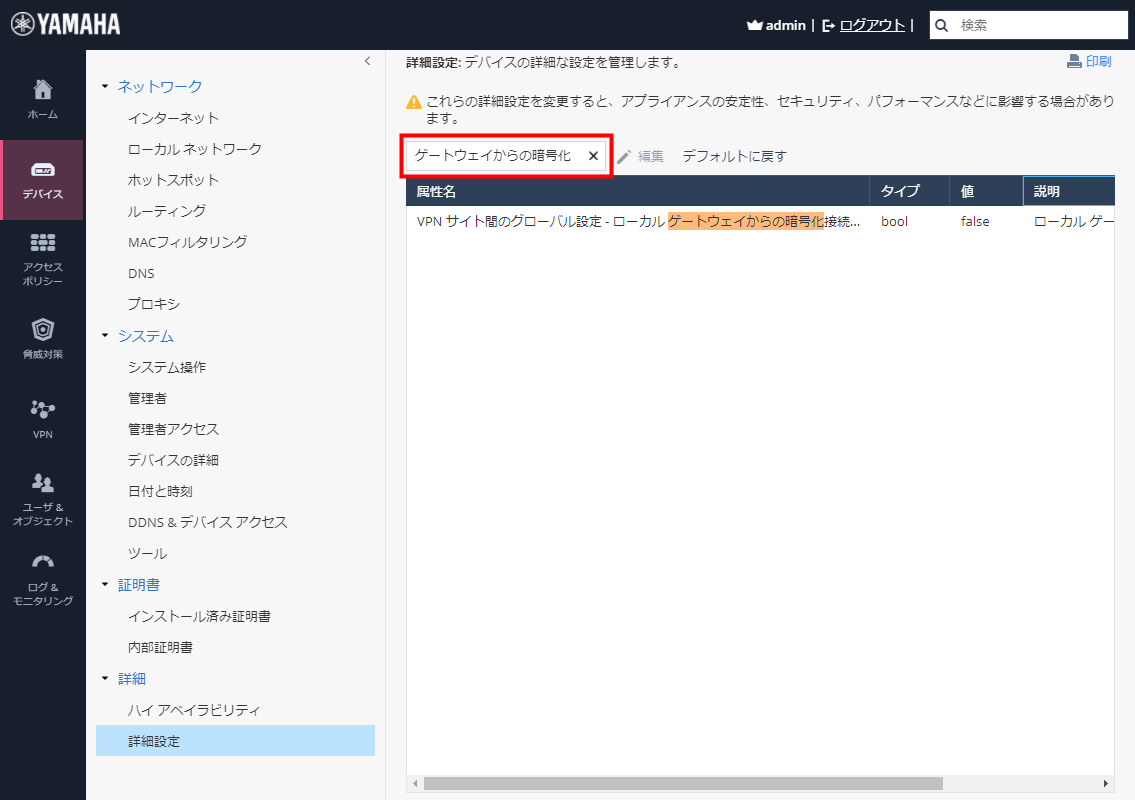The width and height of the screenshot is (1135, 800).
Task: Collapse the sidebar with the chevron
Action: click(x=366, y=61)
